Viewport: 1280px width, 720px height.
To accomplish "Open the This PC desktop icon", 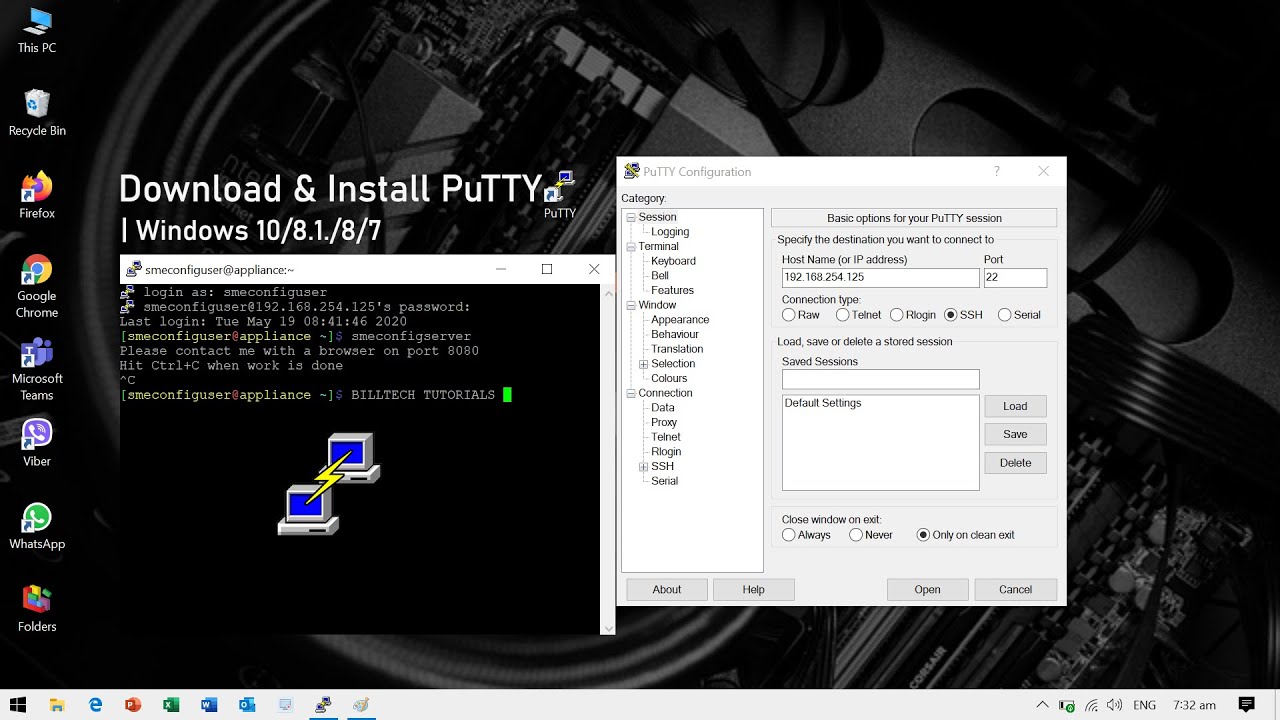I will coord(37,30).
